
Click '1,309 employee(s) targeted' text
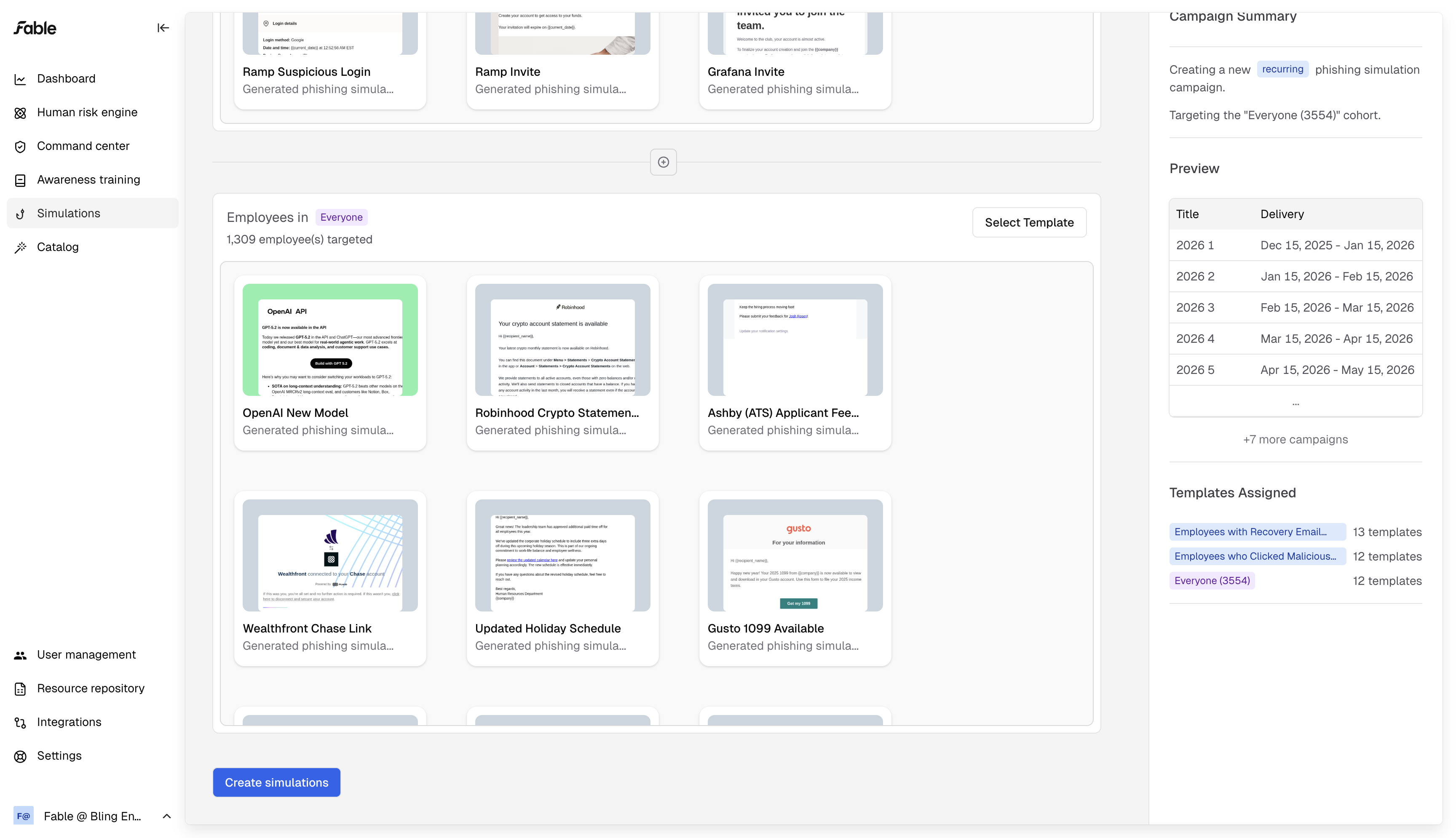click(x=300, y=240)
